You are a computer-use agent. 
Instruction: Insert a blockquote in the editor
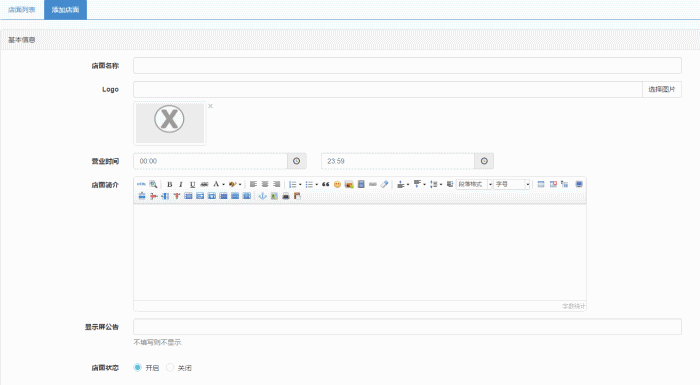pos(325,184)
